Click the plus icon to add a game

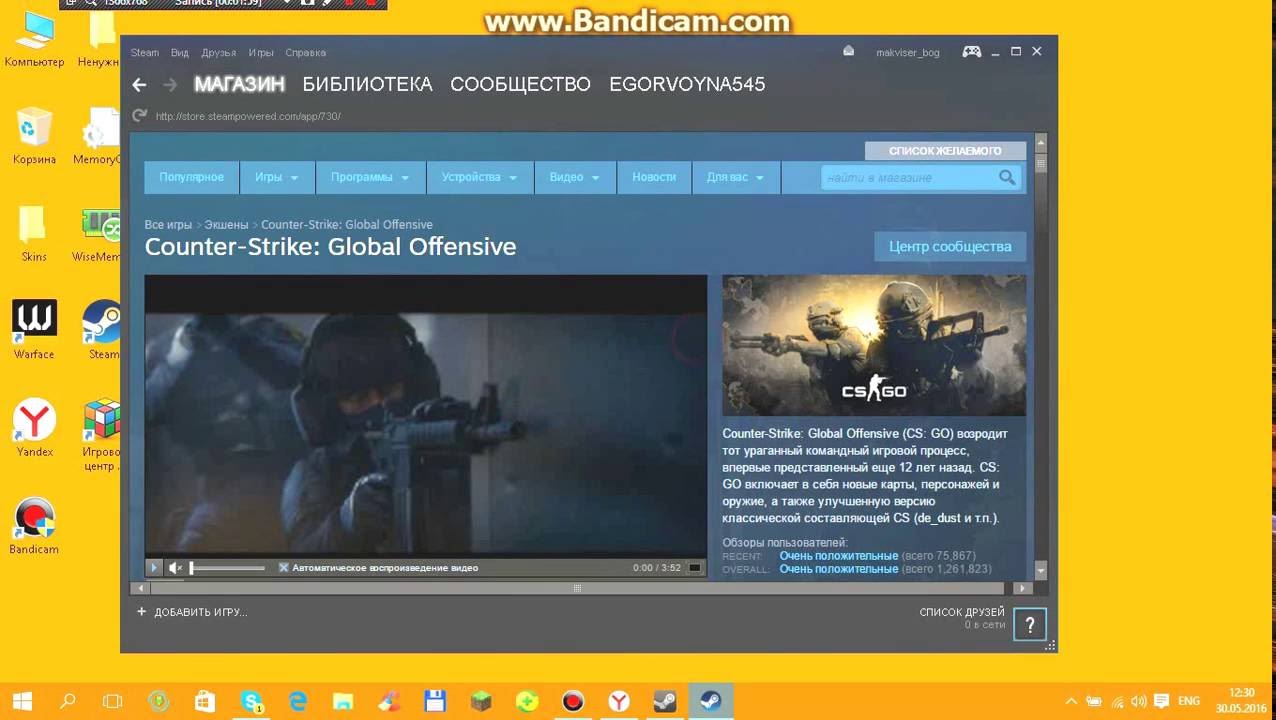click(141, 611)
